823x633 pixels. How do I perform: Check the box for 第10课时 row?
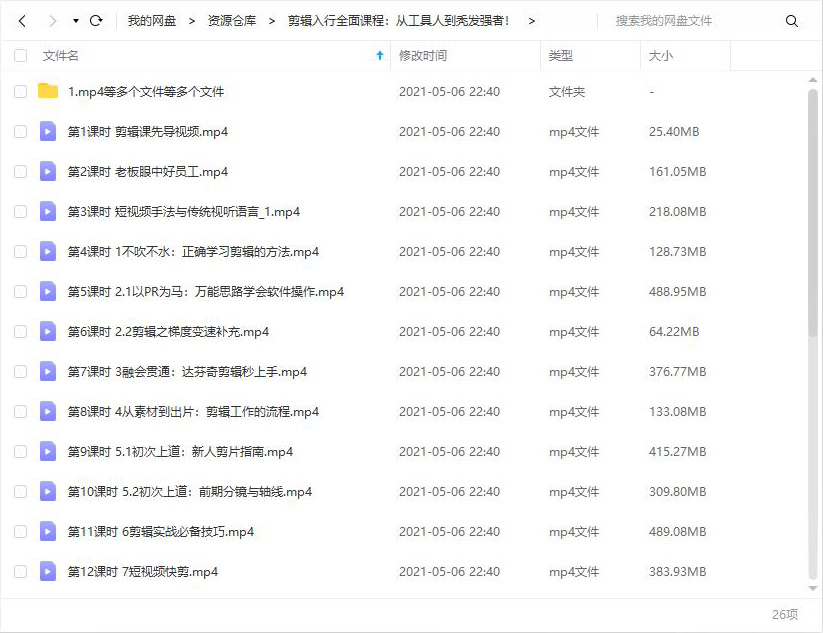click(20, 492)
